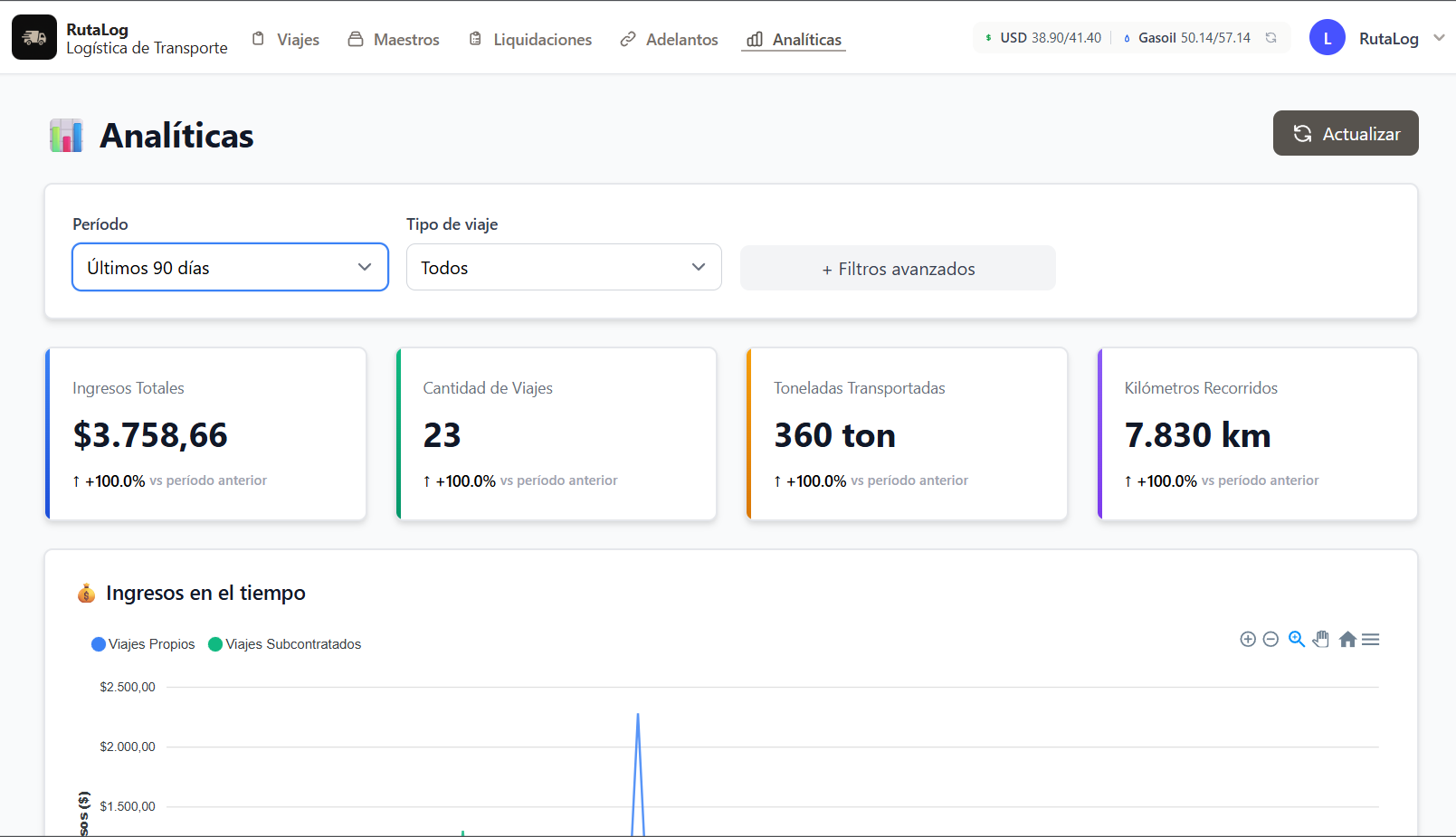Click the 360 ton value
1456x837 pixels.
pyautogui.click(x=834, y=435)
